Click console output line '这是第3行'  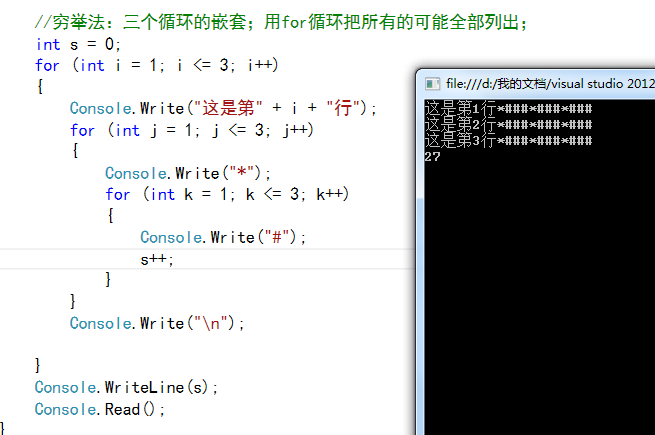(508, 140)
